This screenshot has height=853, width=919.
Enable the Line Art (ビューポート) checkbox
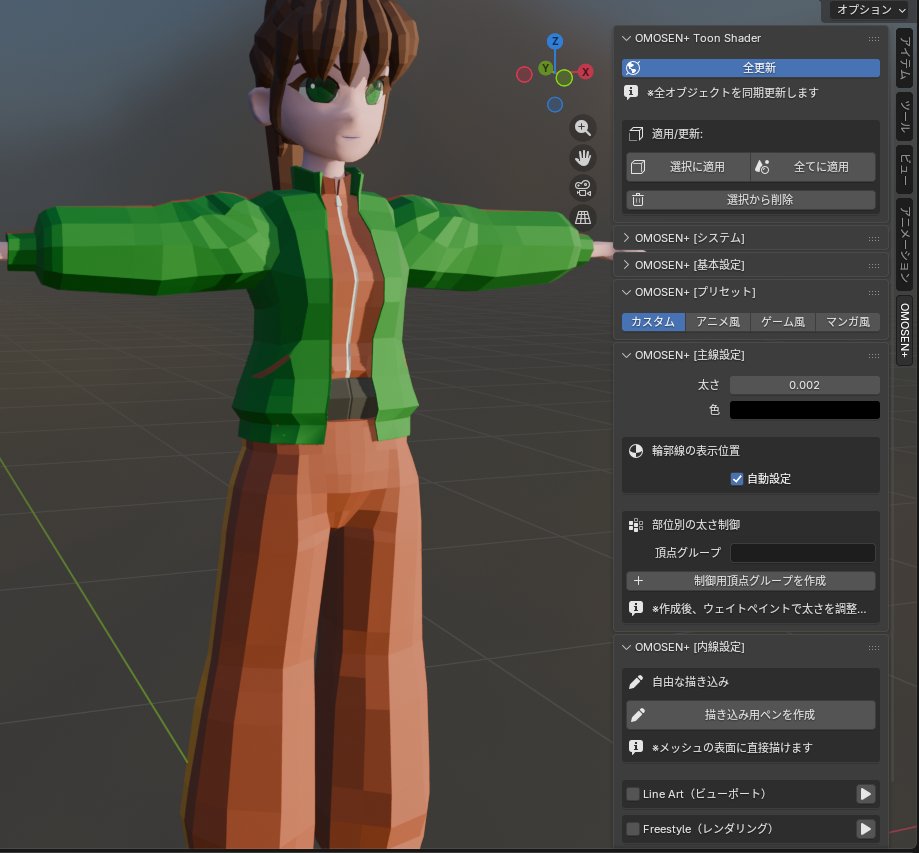pos(633,794)
